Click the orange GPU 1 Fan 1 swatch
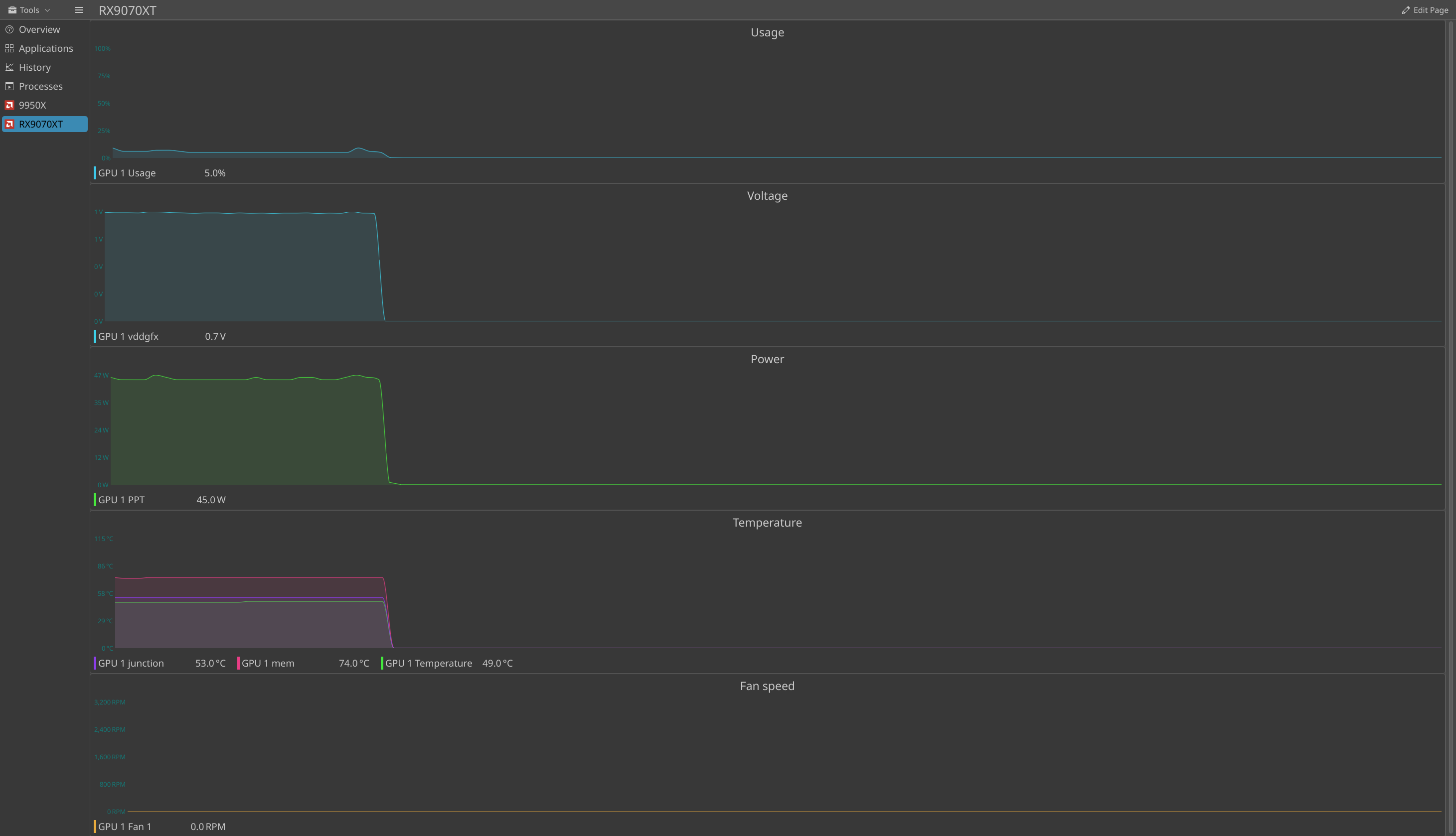This screenshot has height=836, width=1456. coord(95,827)
